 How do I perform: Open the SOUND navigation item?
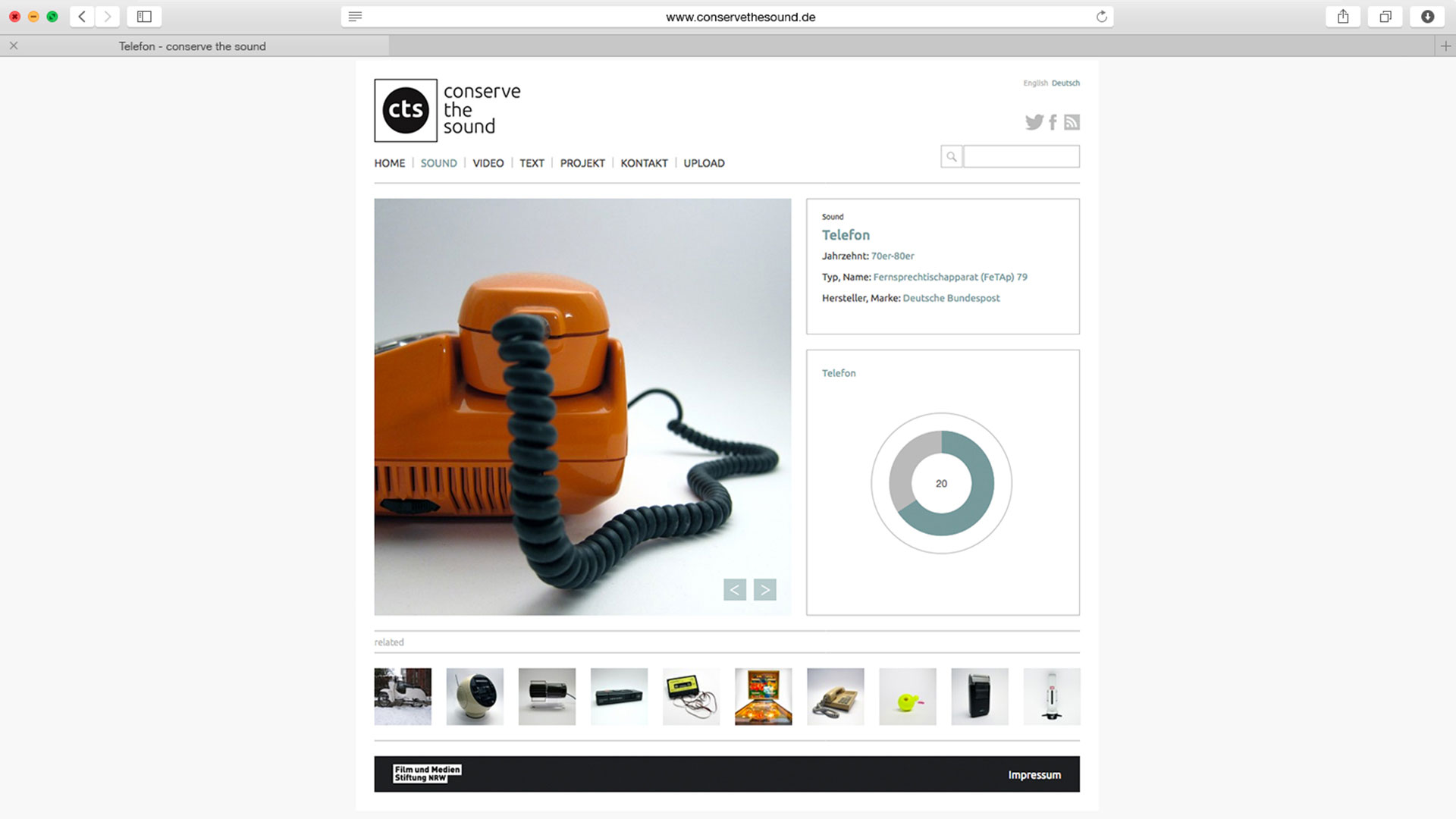click(439, 163)
